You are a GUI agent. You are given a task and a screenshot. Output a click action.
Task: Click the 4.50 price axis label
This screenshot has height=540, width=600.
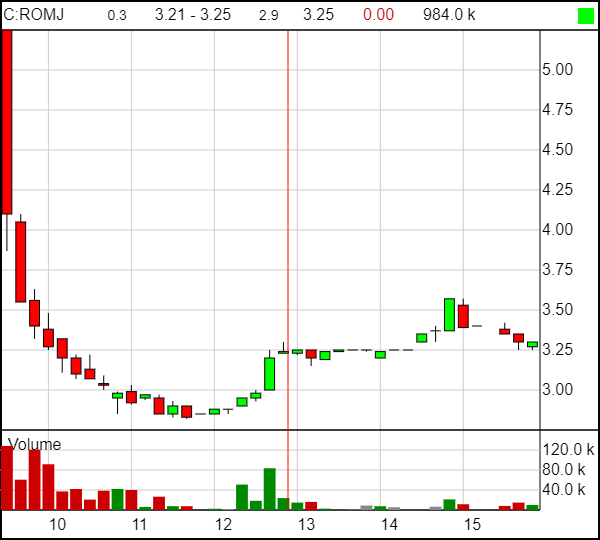(558, 150)
